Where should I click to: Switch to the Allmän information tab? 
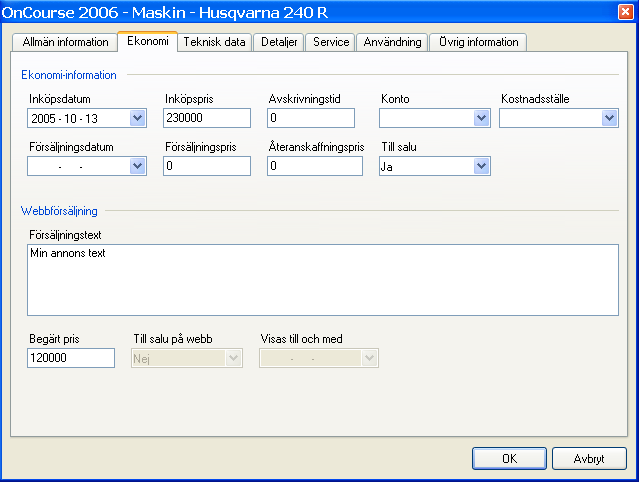point(65,42)
